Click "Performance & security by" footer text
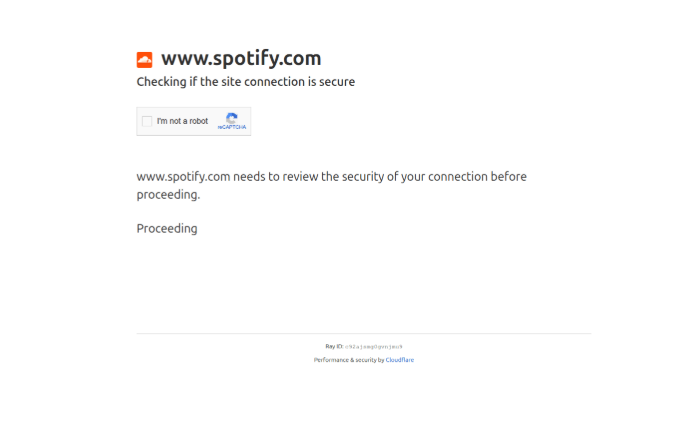This screenshot has height=432, width=697. tap(349, 360)
